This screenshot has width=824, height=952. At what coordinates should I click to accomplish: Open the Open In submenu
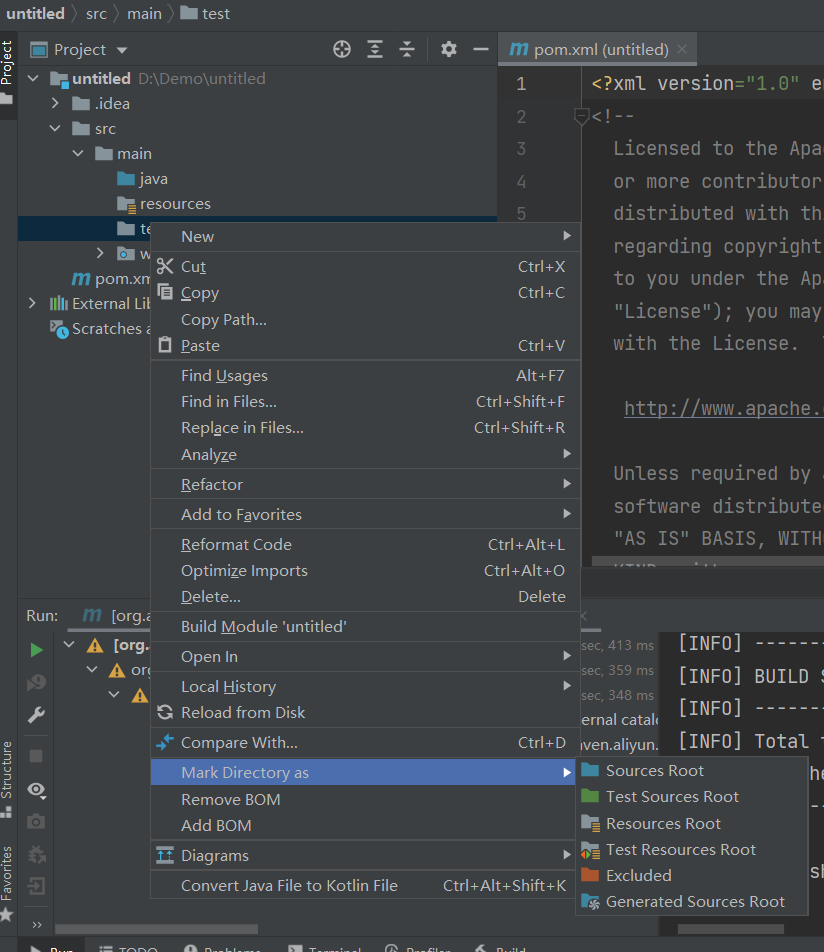pyautogui.click(x=365, y=656)
